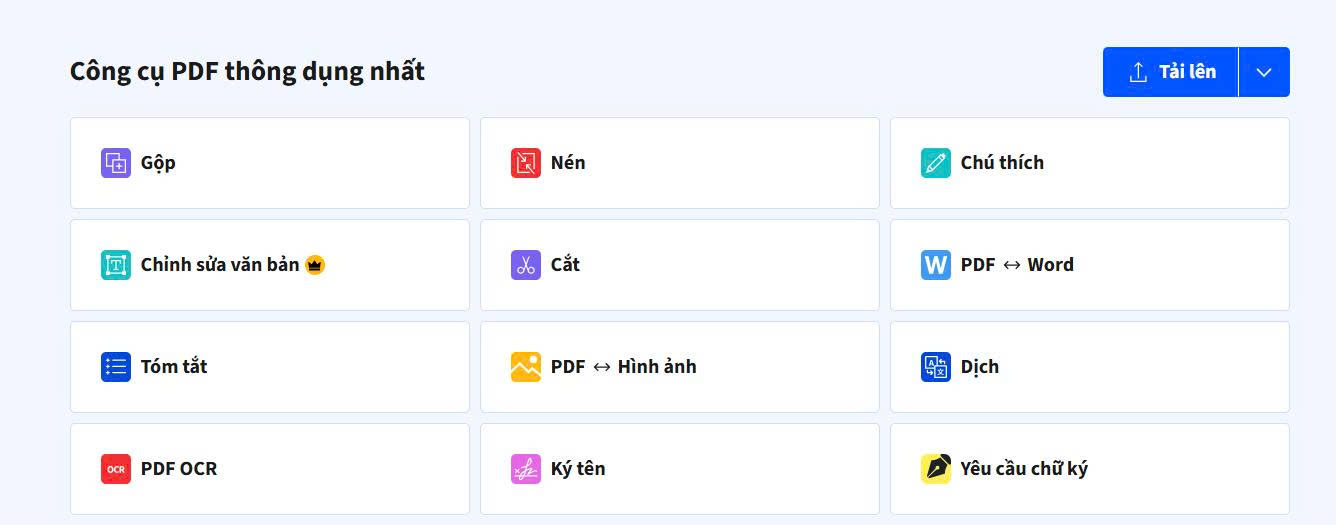Click the Chỉnh sửa văn bản text-edit icon
The width and height of the screenshot is (1336, 525).
click(116, 265)
